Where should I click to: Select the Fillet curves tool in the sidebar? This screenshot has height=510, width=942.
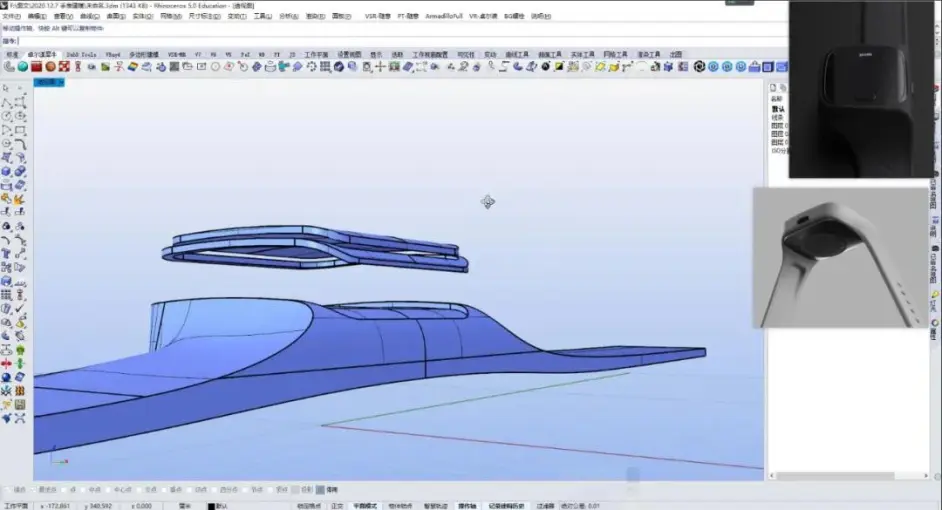point(20,144)
